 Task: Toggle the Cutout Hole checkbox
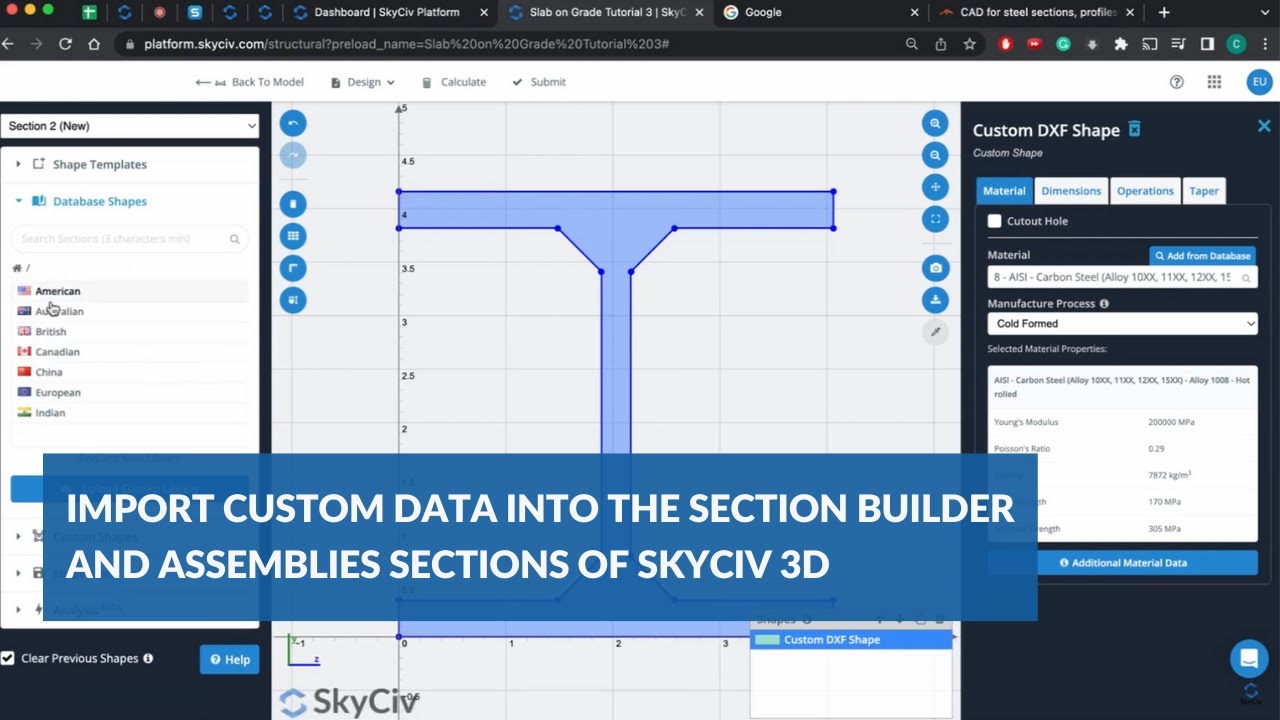click(x=994, y=221)
